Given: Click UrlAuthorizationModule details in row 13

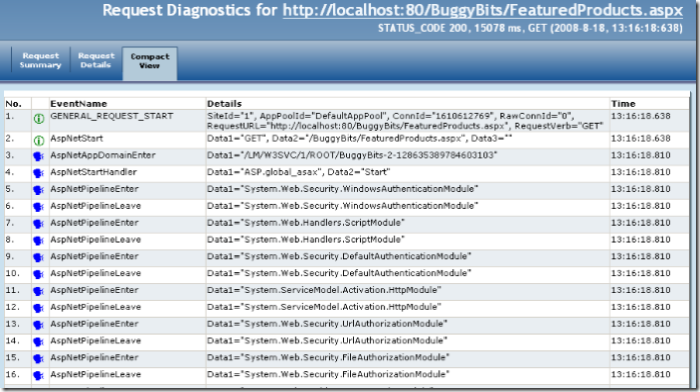Looking at the screenshot, I should coord(327,324).
